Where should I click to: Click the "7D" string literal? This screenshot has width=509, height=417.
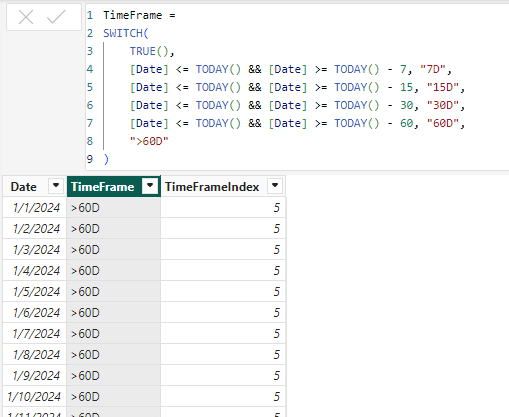point(433,69)
